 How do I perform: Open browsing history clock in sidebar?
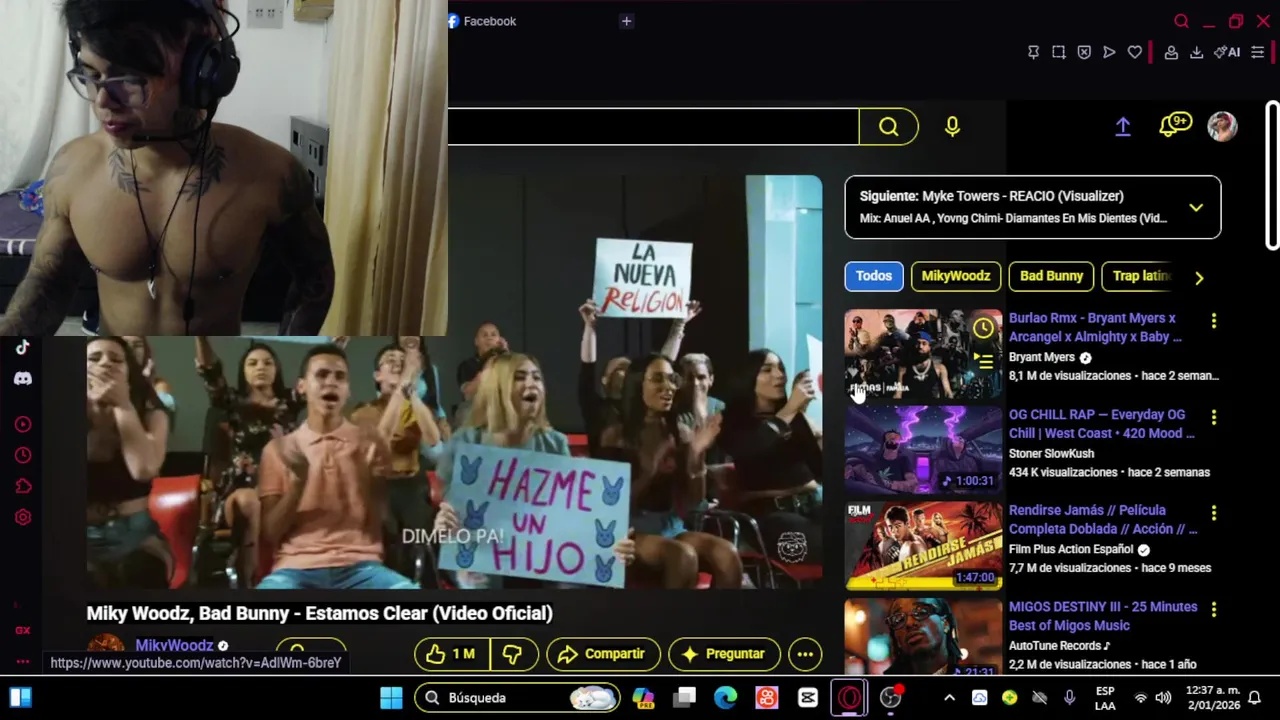(x=23, y=455)
